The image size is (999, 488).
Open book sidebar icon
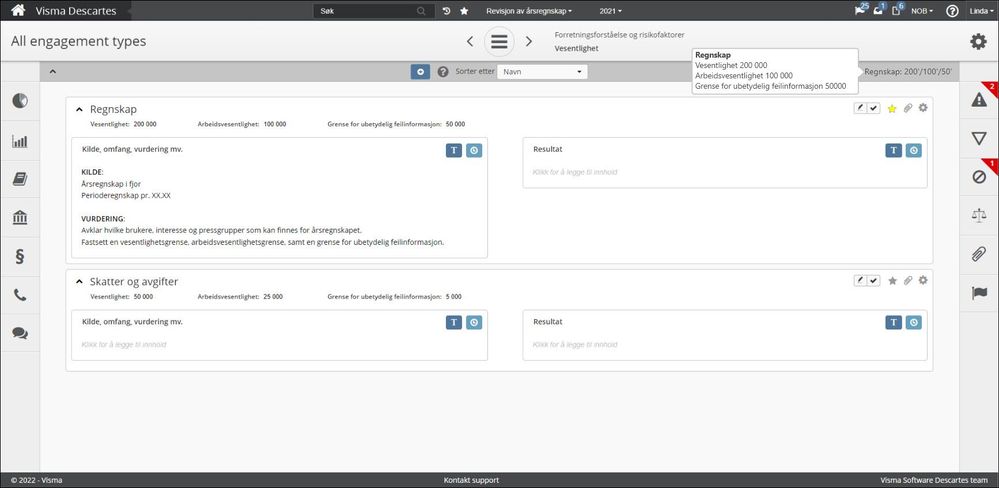pos(20,180)
